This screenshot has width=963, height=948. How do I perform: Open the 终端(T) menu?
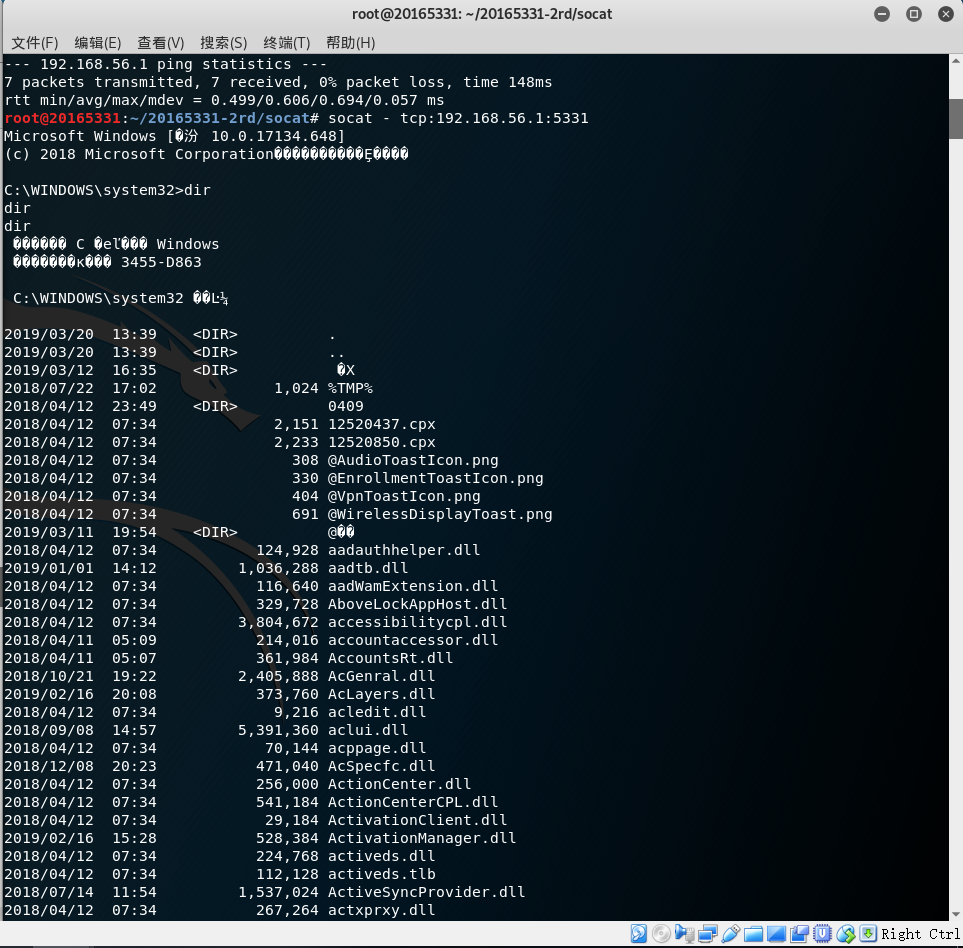(286, 42)
